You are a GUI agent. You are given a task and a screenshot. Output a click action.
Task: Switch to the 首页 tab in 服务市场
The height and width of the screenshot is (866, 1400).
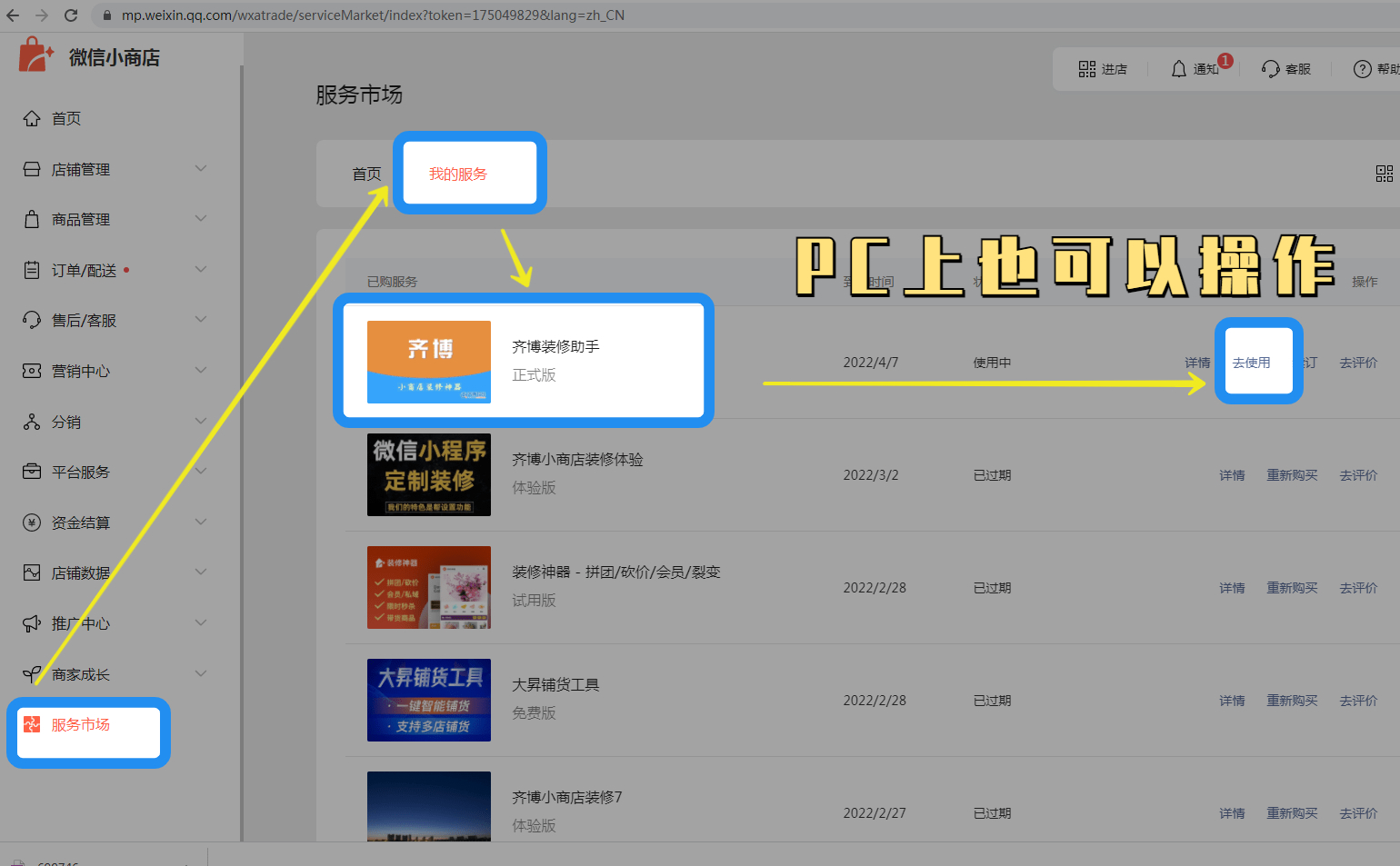(x=366, y=174)
